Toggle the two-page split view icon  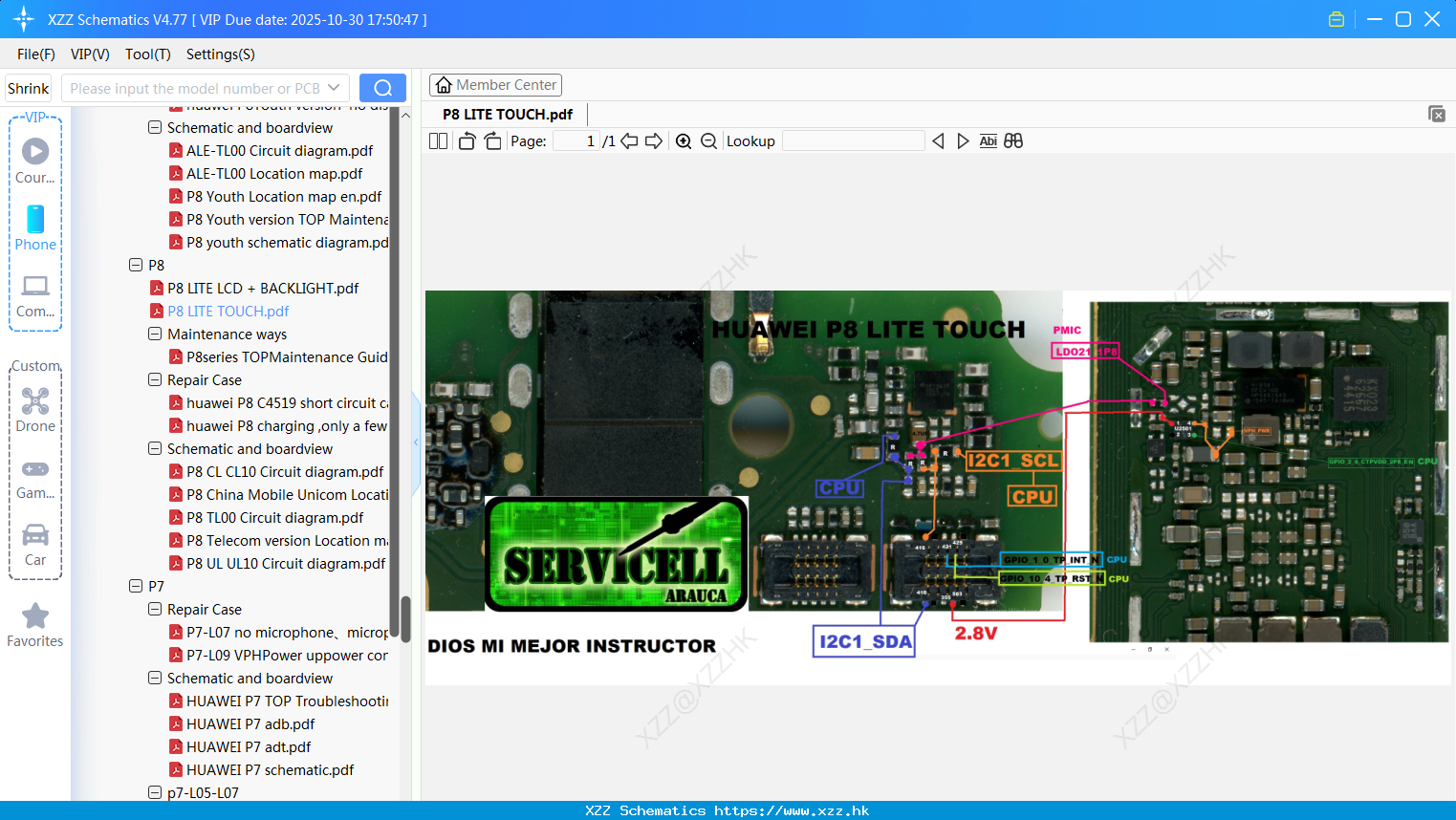pos(438,141)
